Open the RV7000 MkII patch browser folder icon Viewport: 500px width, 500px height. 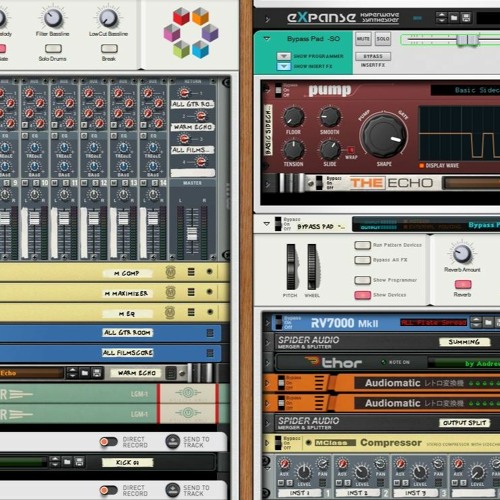[x=488, y=322]
